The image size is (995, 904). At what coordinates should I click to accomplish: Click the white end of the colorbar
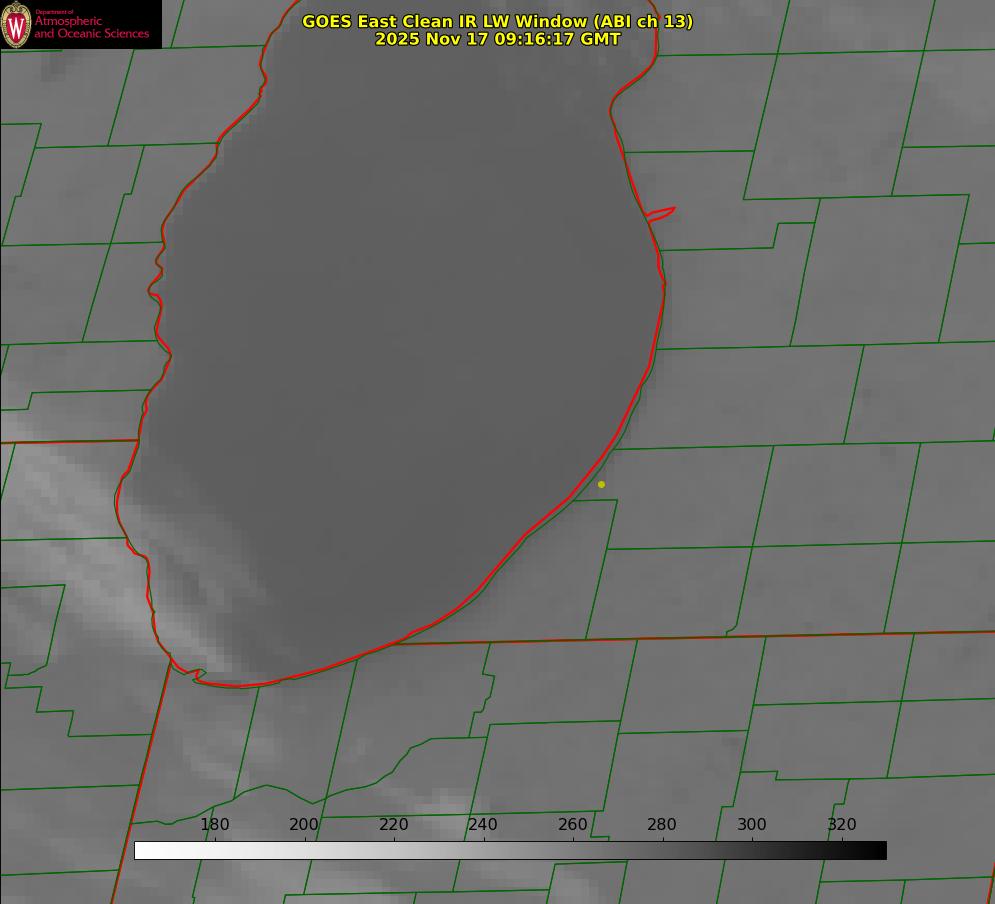(142, 850)
